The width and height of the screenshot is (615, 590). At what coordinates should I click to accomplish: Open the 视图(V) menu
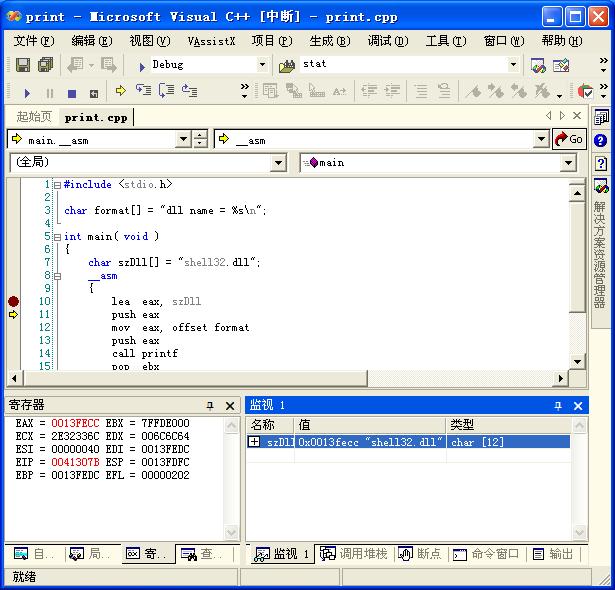point(150,41)
